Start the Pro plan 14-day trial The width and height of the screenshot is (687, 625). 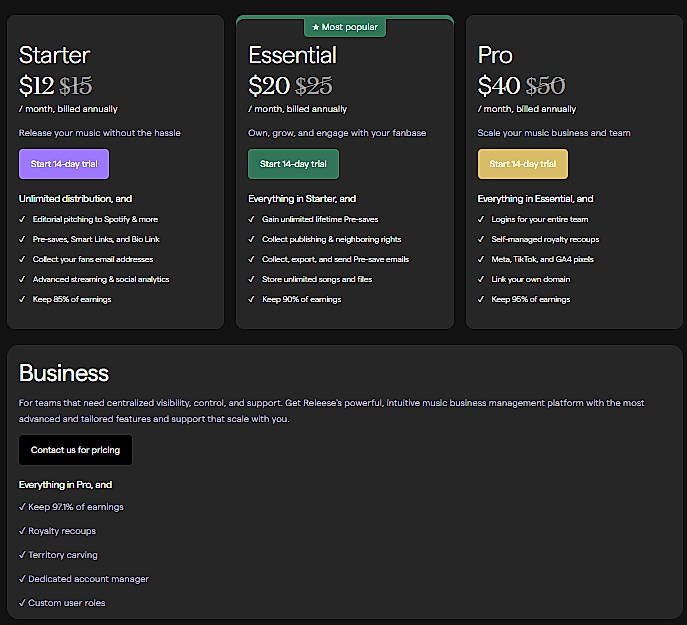click(523, 164)
